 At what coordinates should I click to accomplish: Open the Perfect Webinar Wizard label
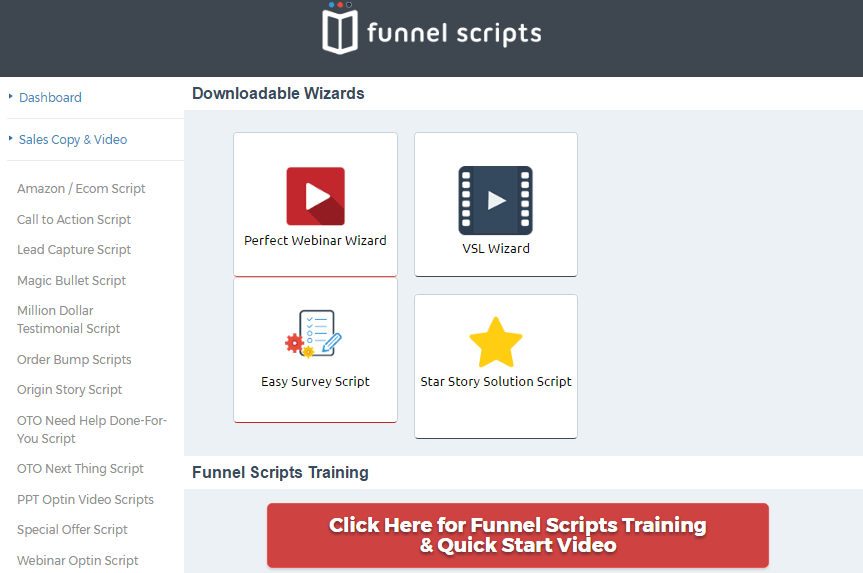(315, 241)
